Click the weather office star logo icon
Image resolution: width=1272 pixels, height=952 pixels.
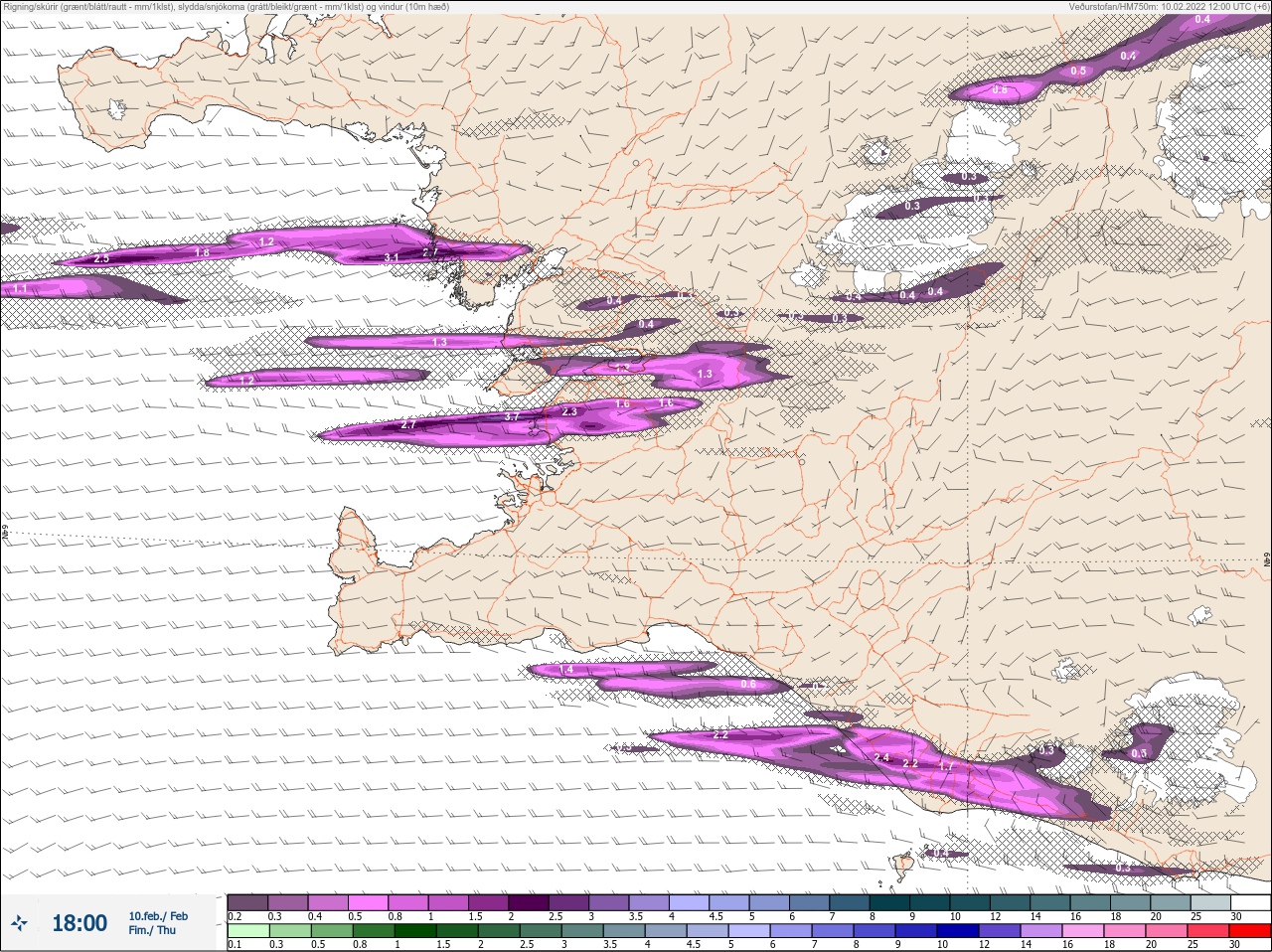[20, 923]
